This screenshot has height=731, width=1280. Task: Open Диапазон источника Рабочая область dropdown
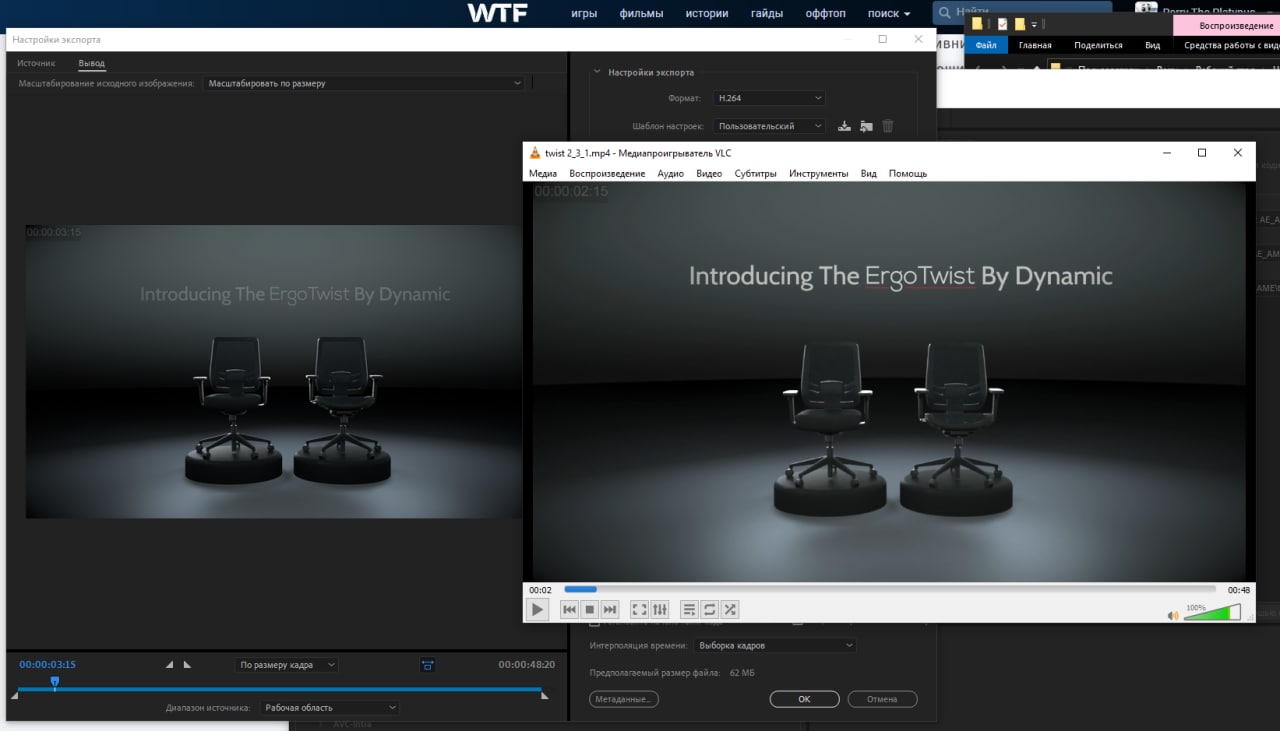coord(329,708)
